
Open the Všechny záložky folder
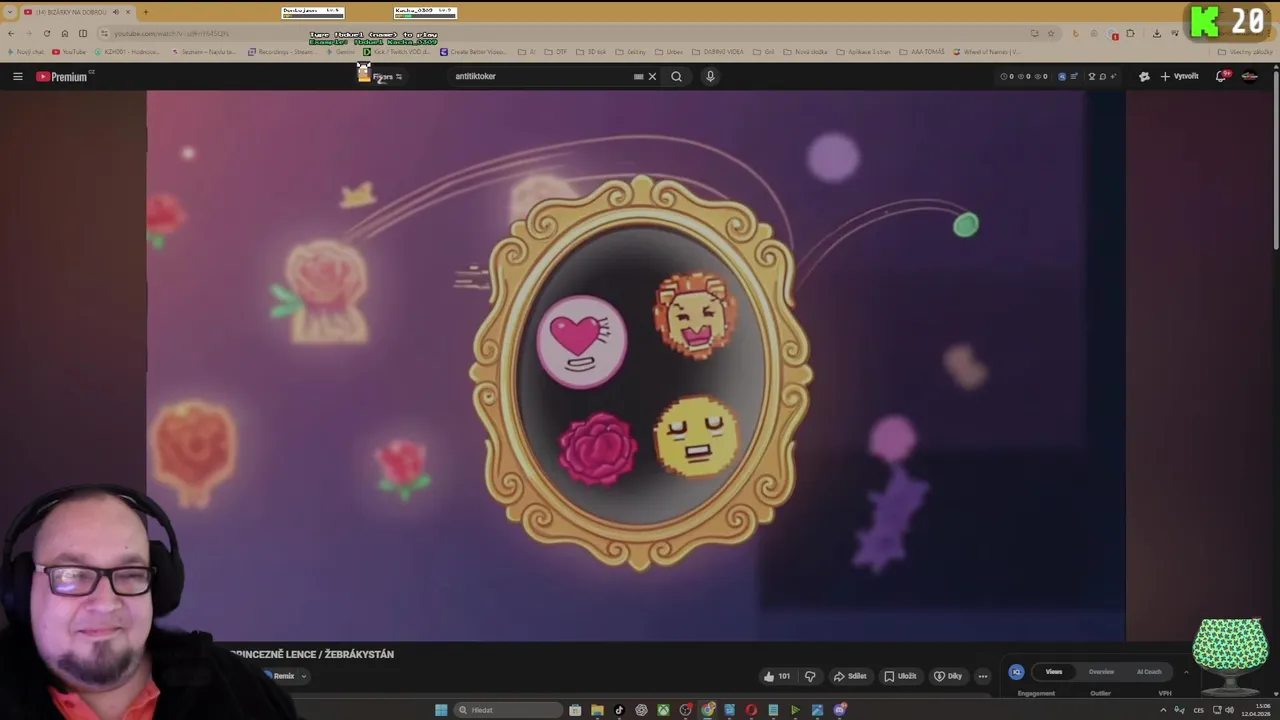pos(1245,52)
